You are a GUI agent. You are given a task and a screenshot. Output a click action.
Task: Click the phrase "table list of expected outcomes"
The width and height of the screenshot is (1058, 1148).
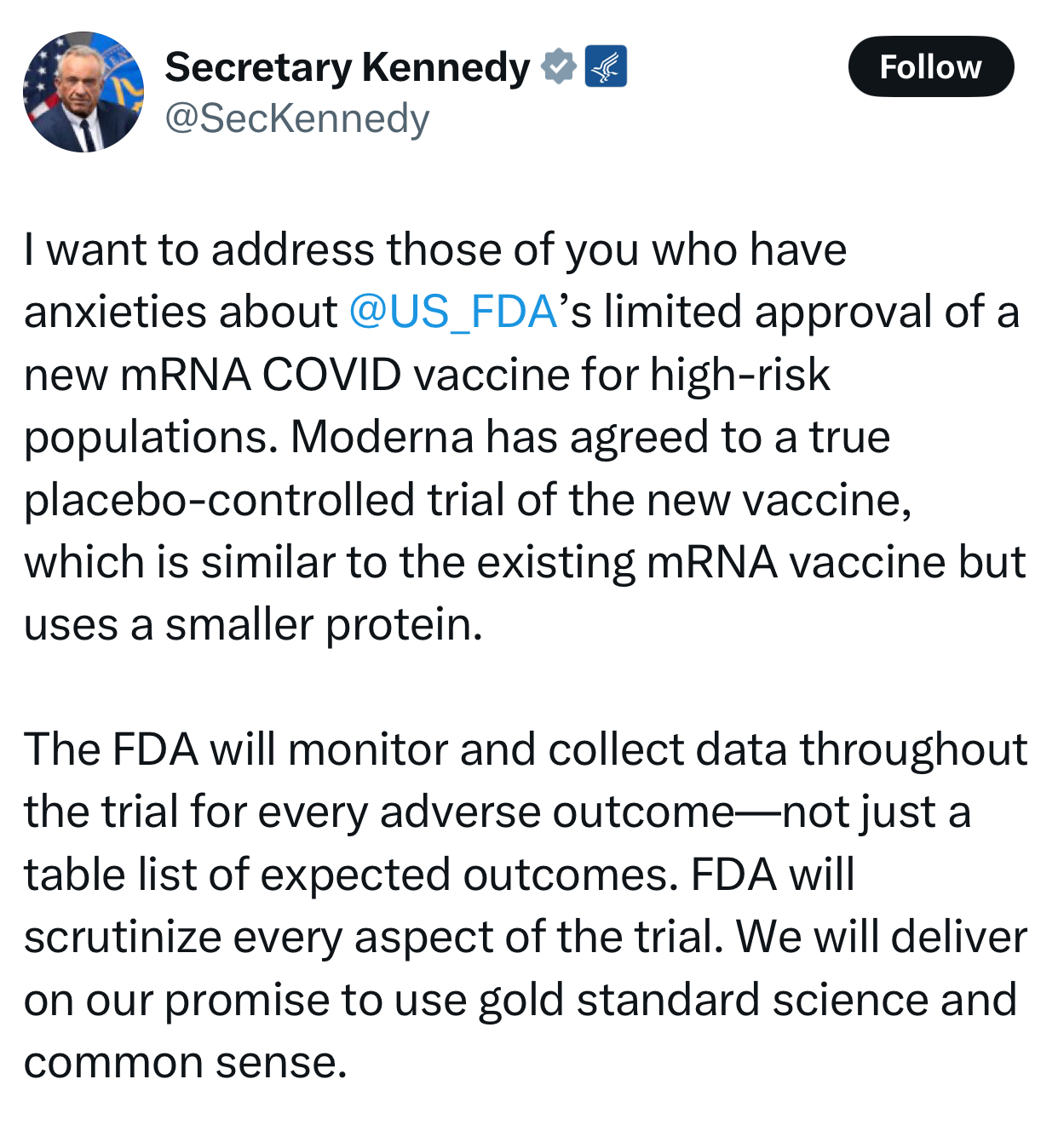pyautogui.click(x=352, y=875)
